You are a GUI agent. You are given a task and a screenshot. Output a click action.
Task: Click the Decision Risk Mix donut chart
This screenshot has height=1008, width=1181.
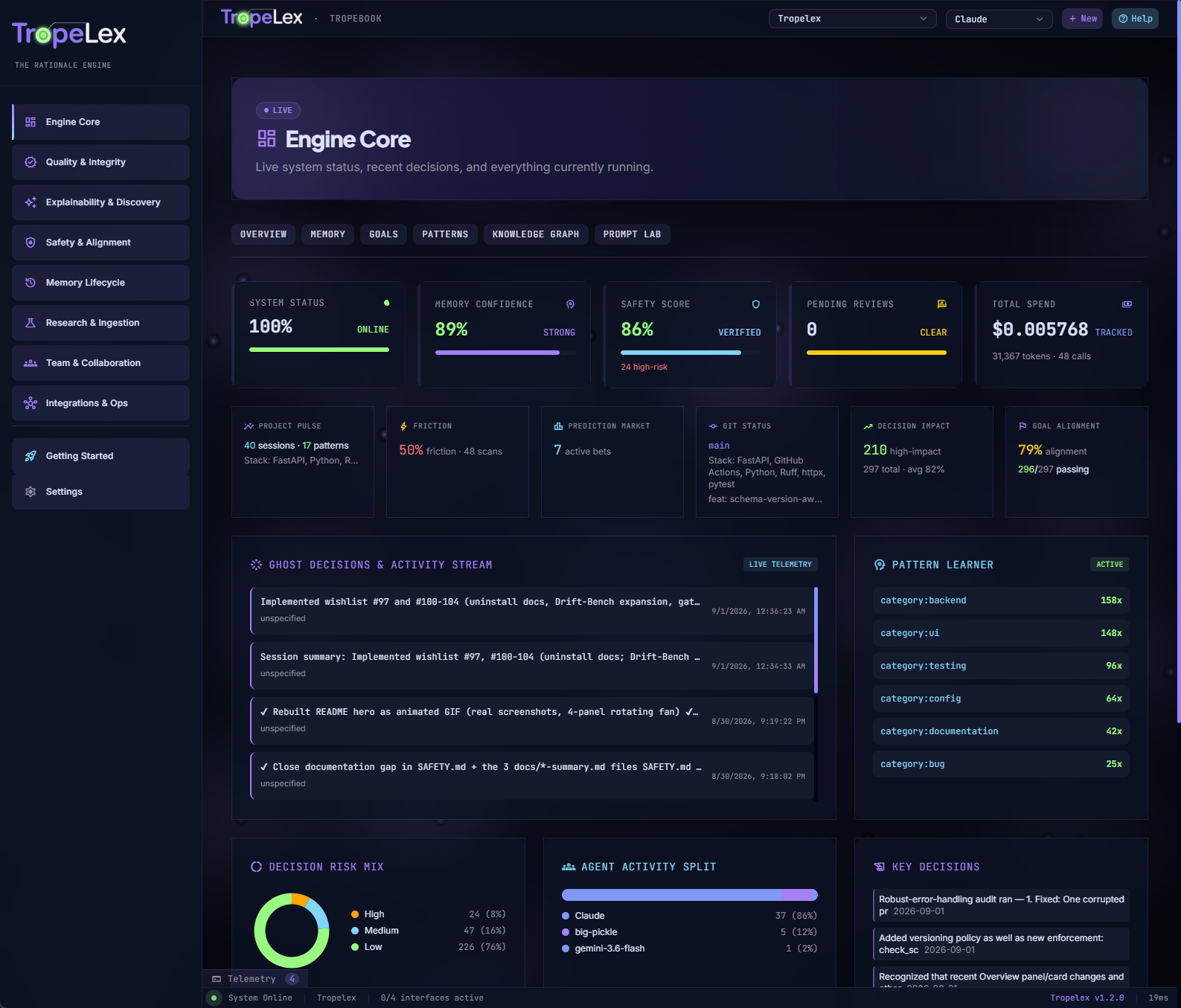click(x=292, y=931)
